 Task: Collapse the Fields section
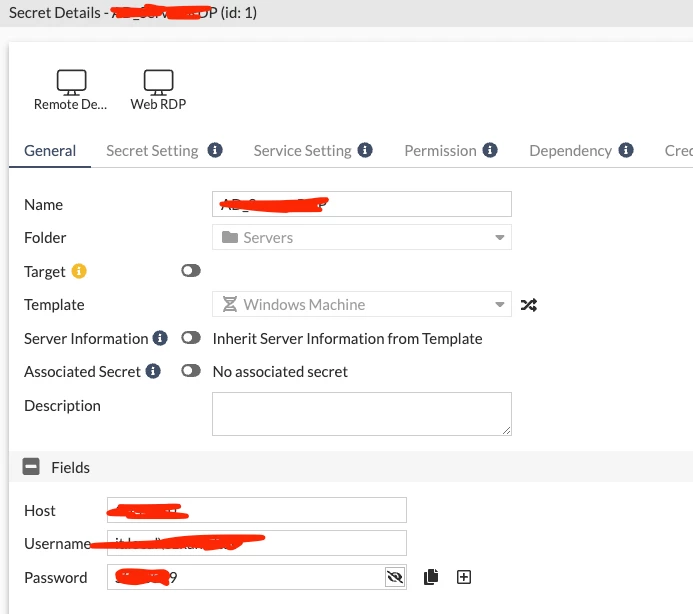[31, 467]
